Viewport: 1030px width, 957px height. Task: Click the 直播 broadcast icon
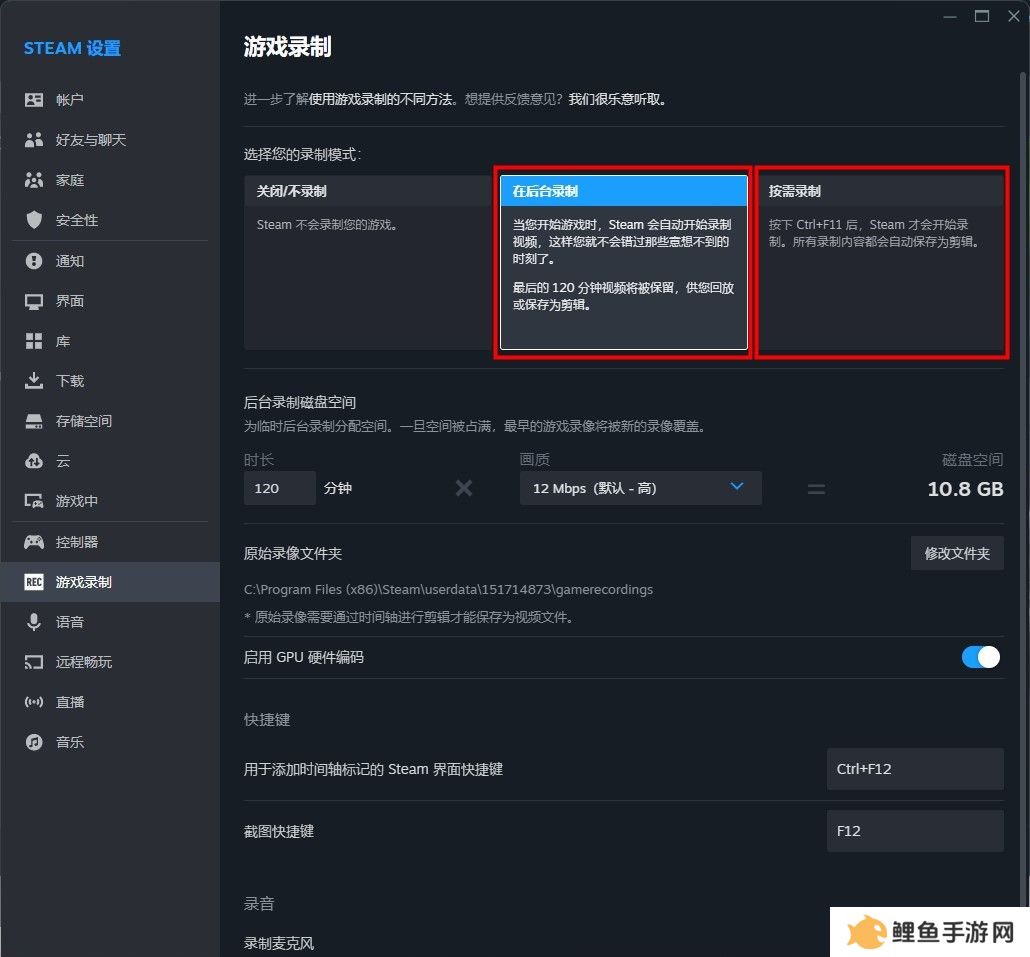34,702
